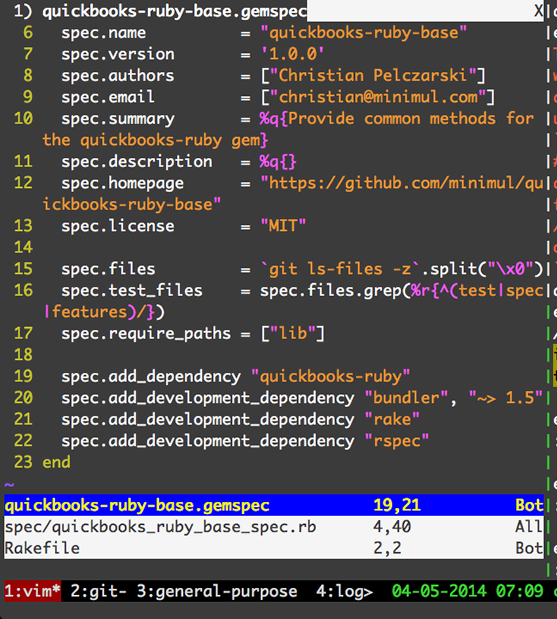Click the "Bot" indicator in the Rakefile row

pos(529,548)
